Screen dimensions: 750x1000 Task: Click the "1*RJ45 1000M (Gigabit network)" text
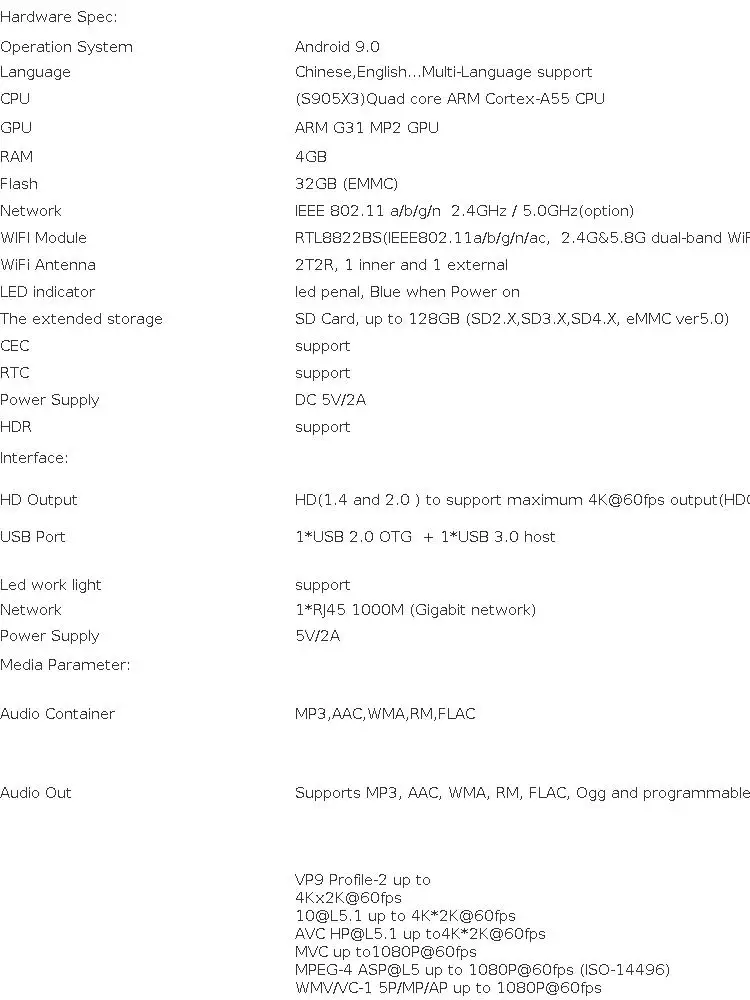(x=415, y=610)
